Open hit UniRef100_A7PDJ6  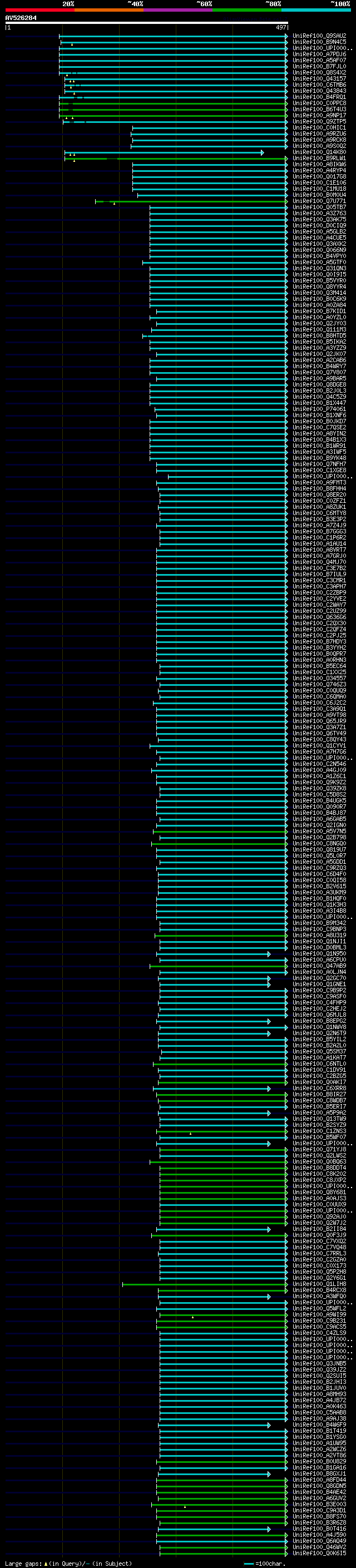click(319, 54)
